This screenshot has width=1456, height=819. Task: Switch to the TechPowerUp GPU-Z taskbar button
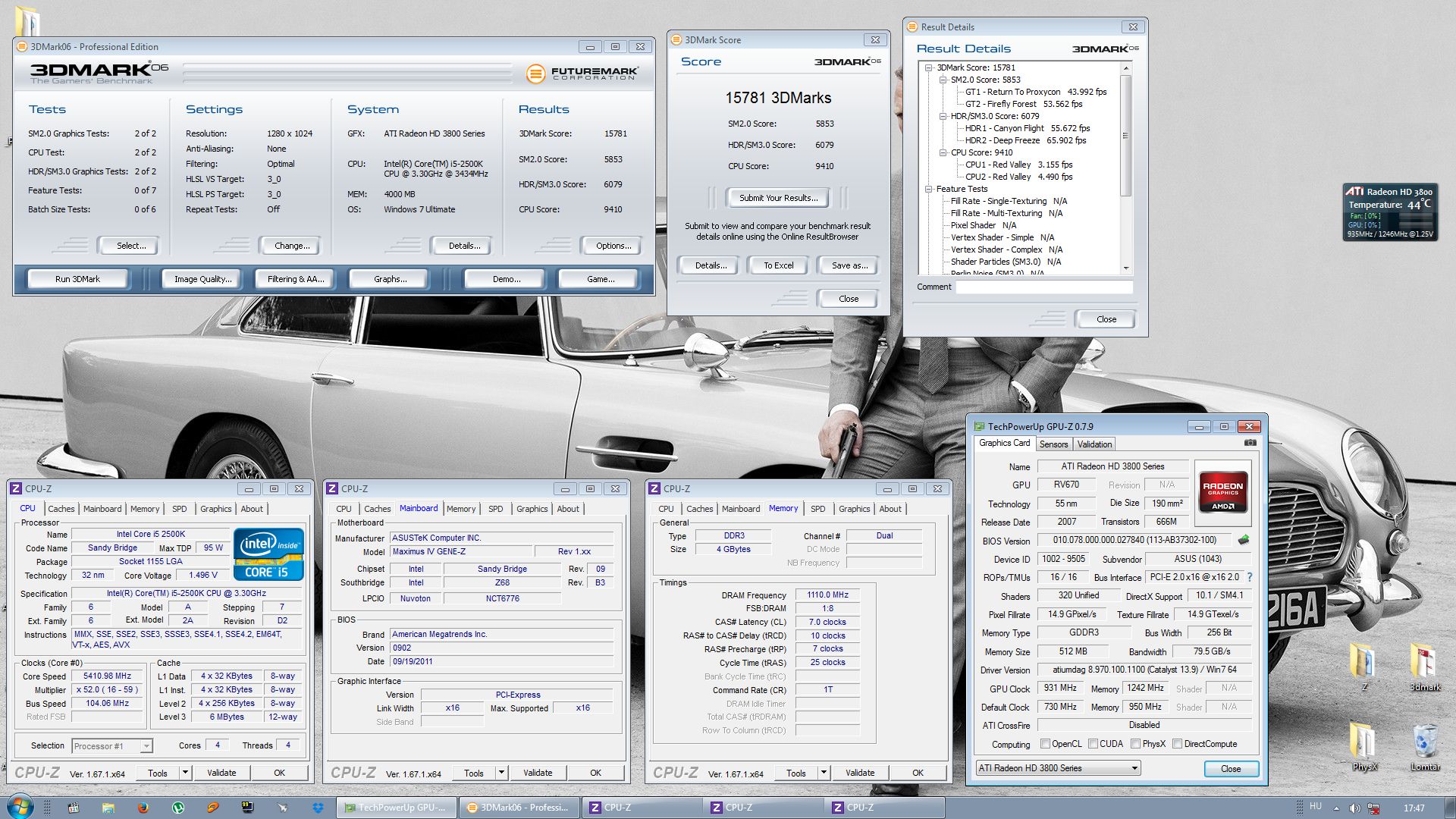[396, 808]
